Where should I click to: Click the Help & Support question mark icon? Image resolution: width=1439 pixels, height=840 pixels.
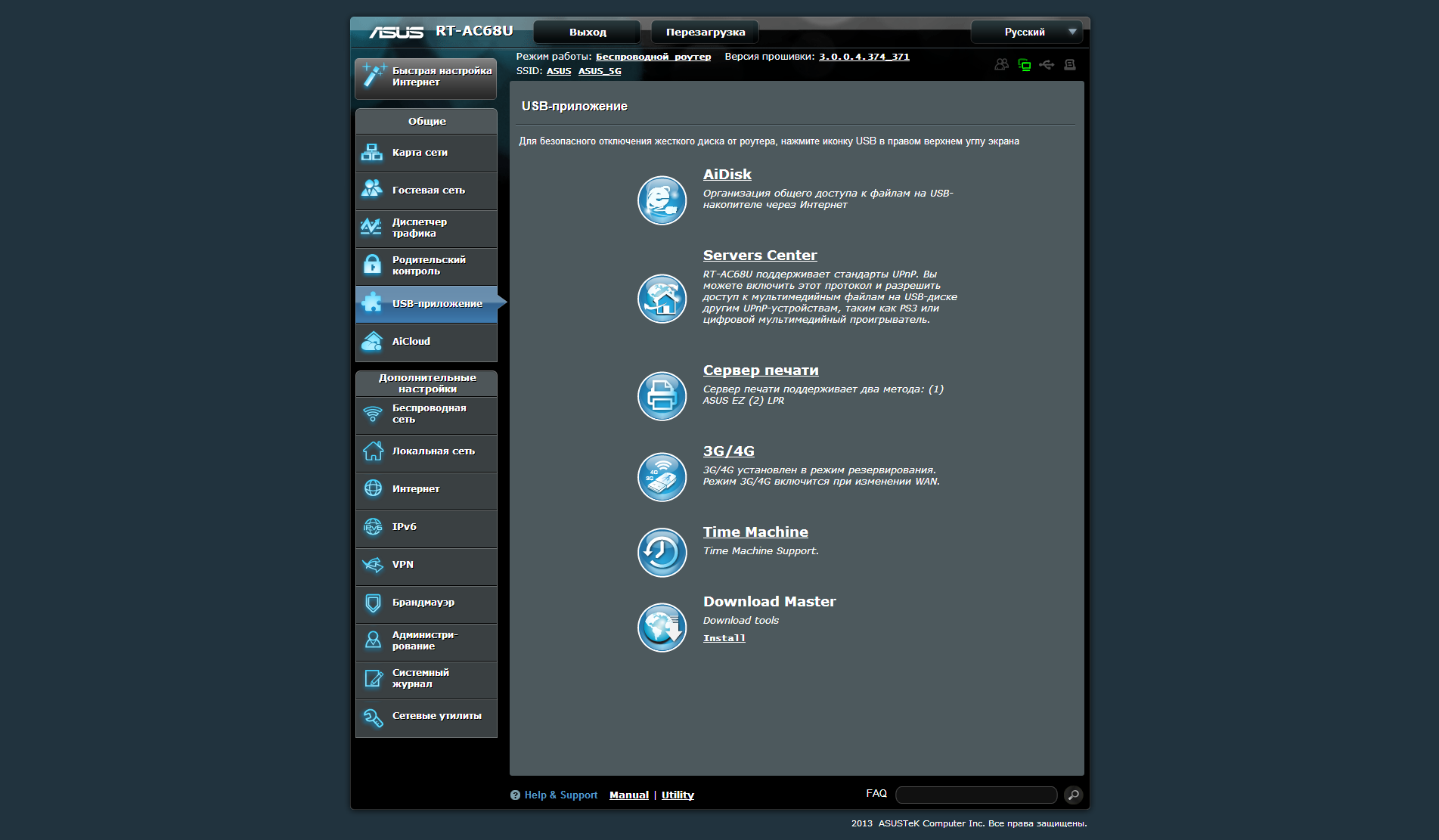click(x=515, y=795)
